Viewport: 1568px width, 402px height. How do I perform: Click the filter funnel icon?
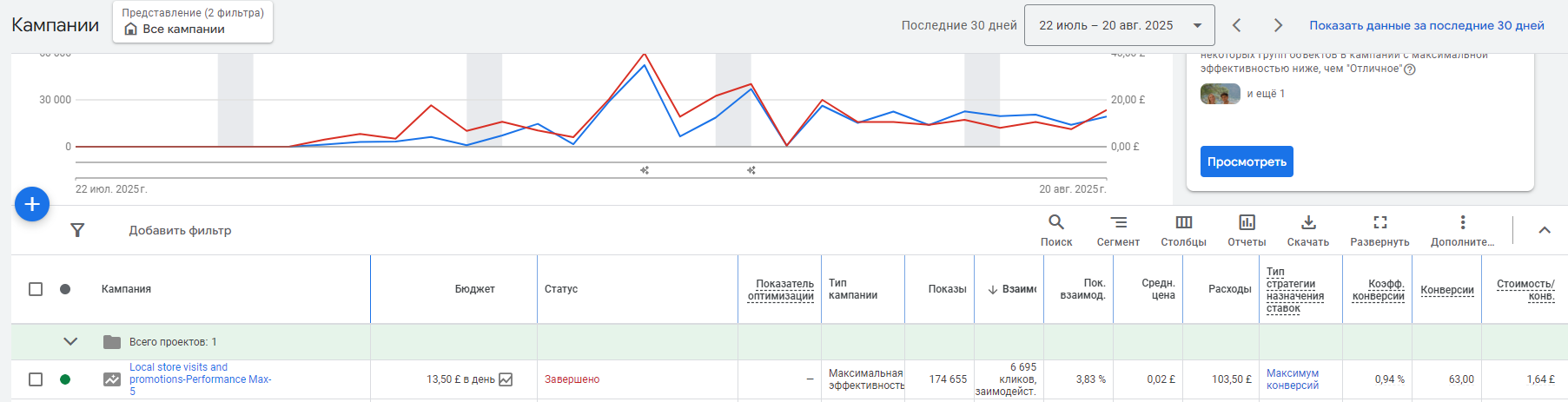coord(77,230)
